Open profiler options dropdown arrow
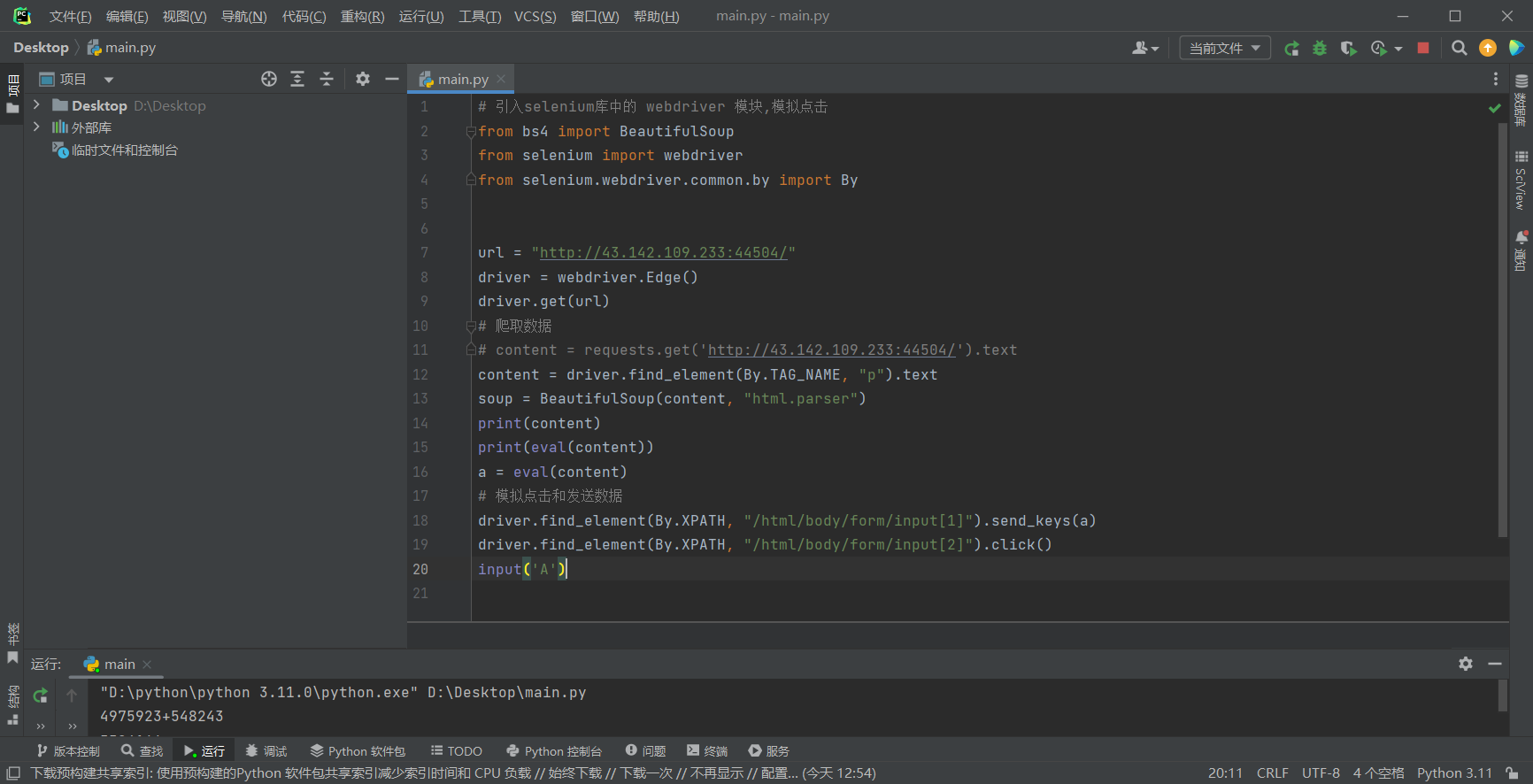This screenshot has width=1533, height=784. (x=1398, y=49)
